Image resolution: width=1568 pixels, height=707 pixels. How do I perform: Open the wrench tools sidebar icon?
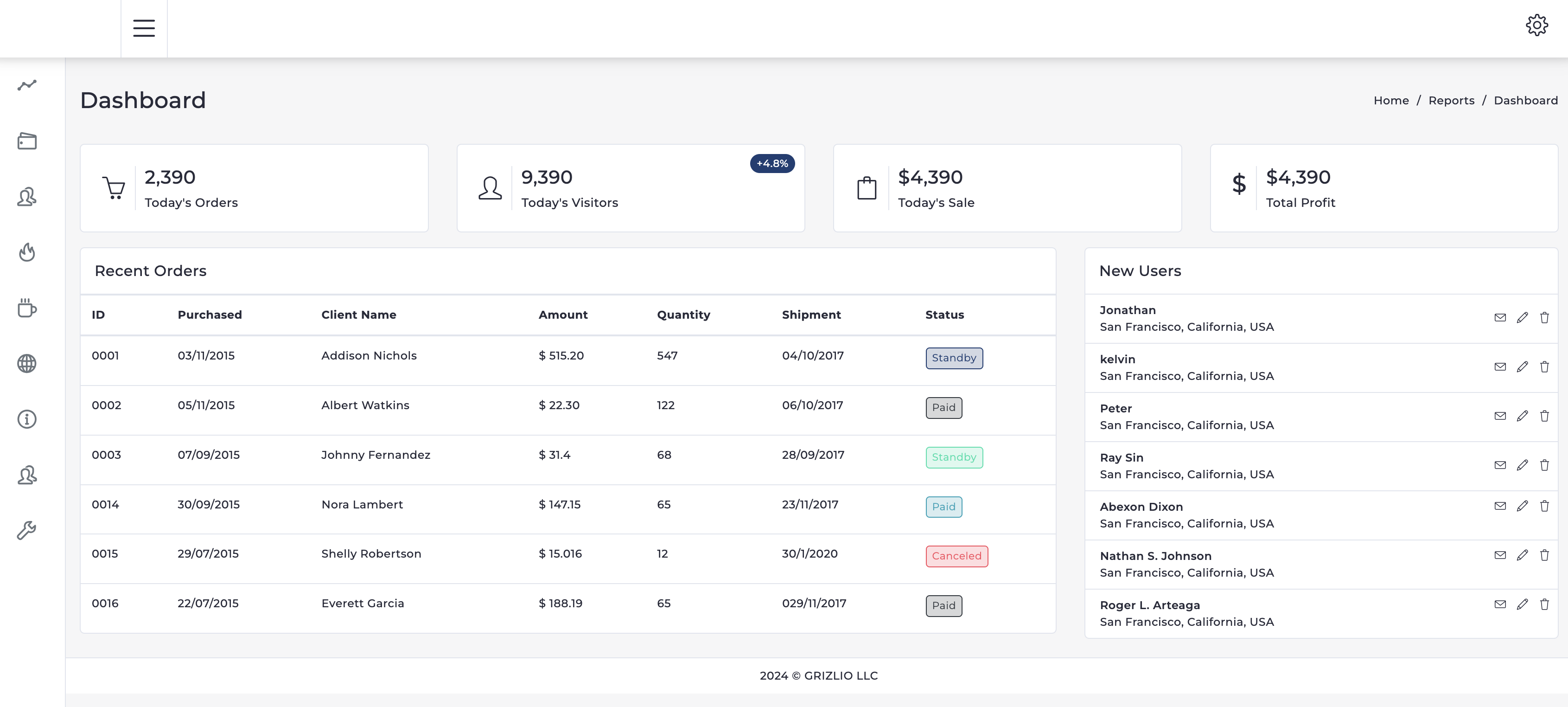[27, 530]
